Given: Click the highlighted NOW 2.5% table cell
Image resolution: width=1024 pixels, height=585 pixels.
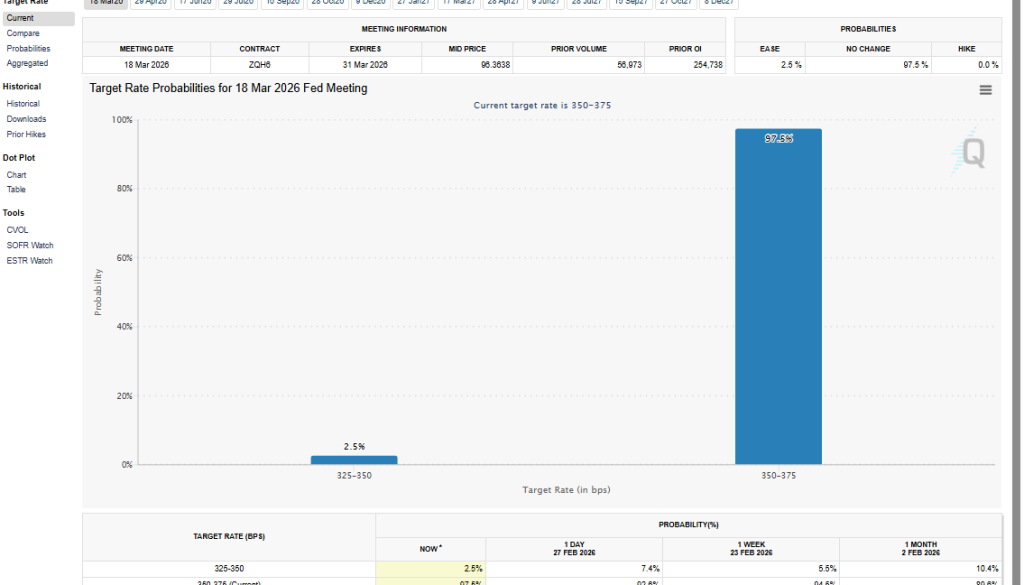Looking at the screenshot, I should click(430, 568).
